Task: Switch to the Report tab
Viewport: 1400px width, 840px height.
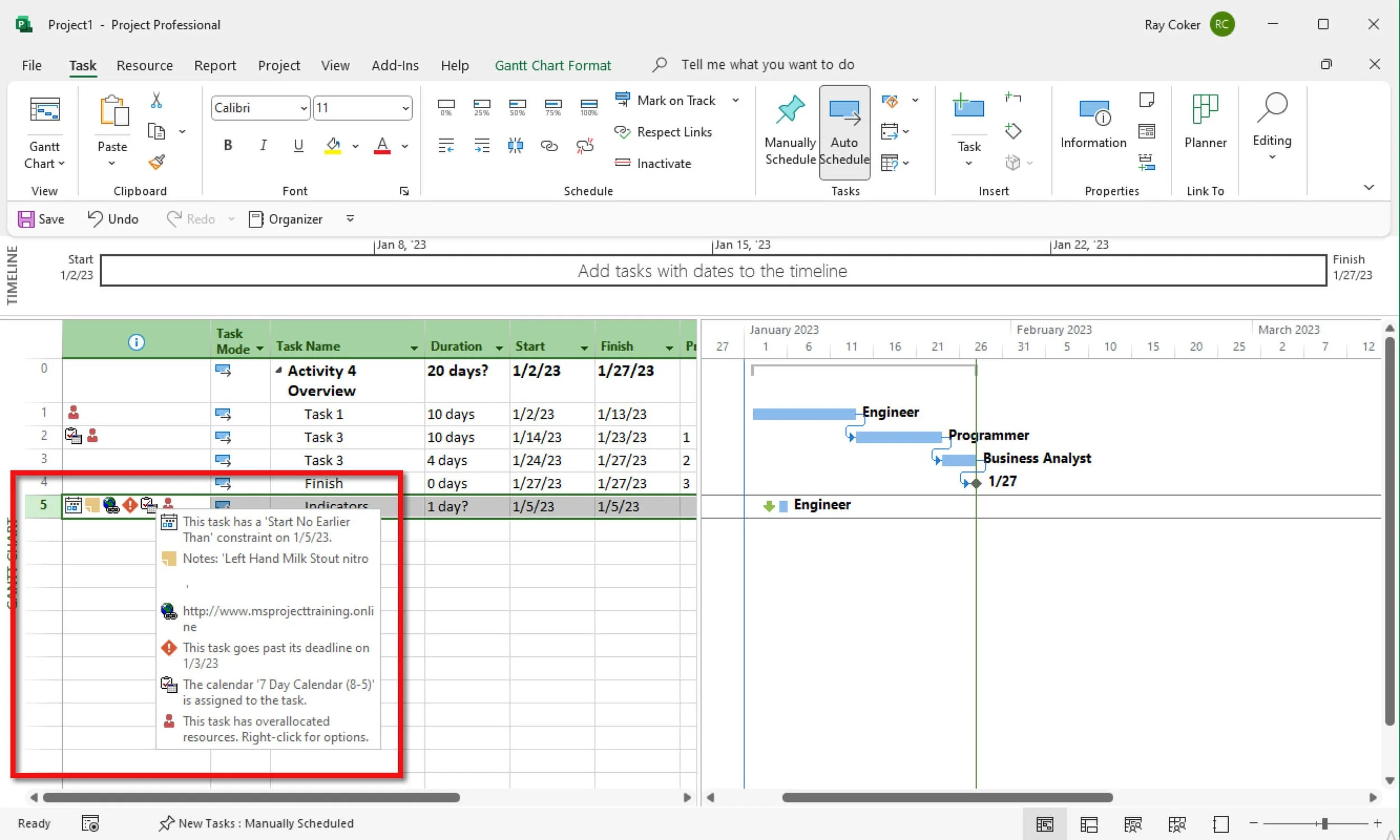Action: (x=214, y=65)
